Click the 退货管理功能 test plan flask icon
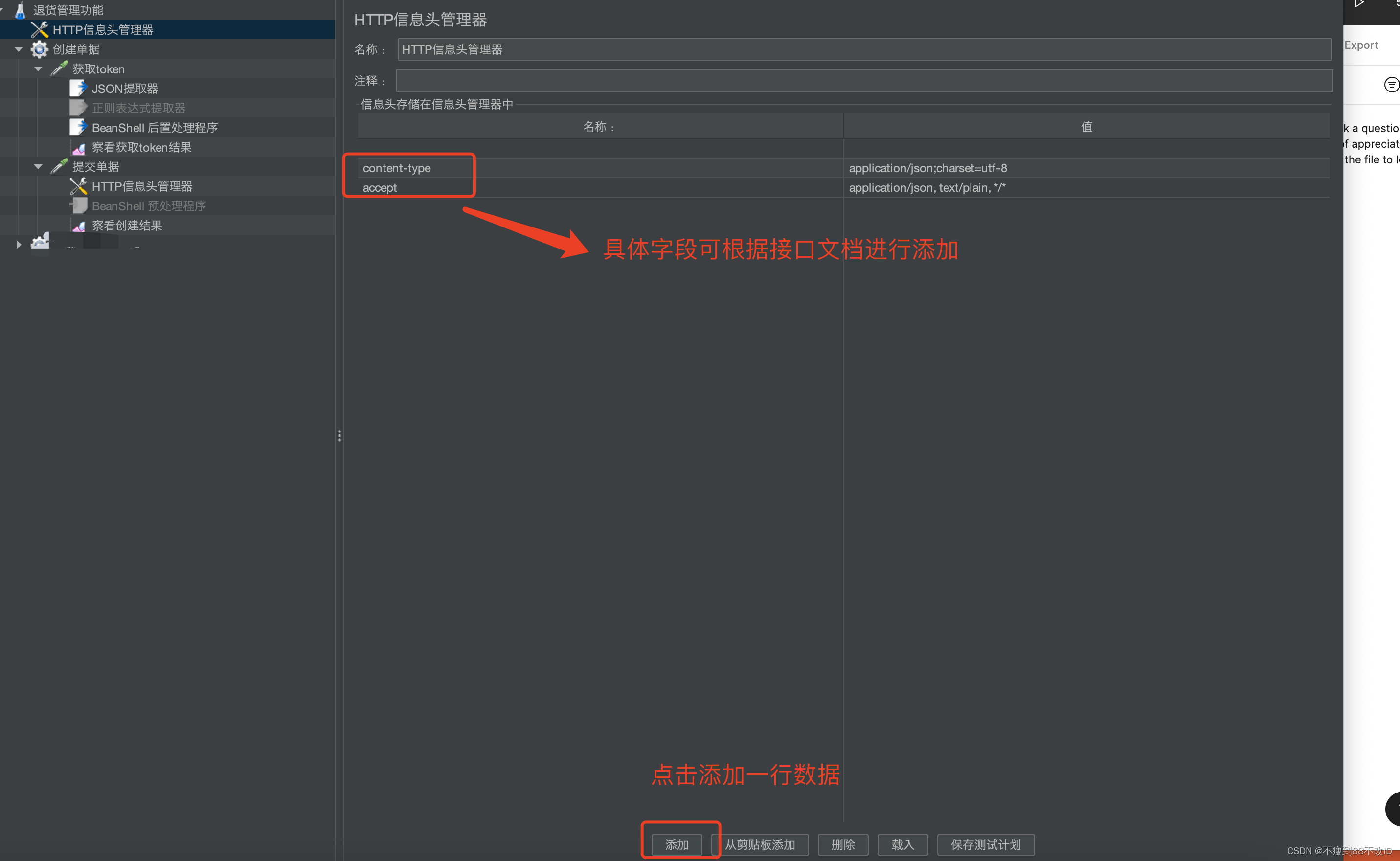Image resolution: width=1400 pixels, height=861 pixels. (20, 10)
